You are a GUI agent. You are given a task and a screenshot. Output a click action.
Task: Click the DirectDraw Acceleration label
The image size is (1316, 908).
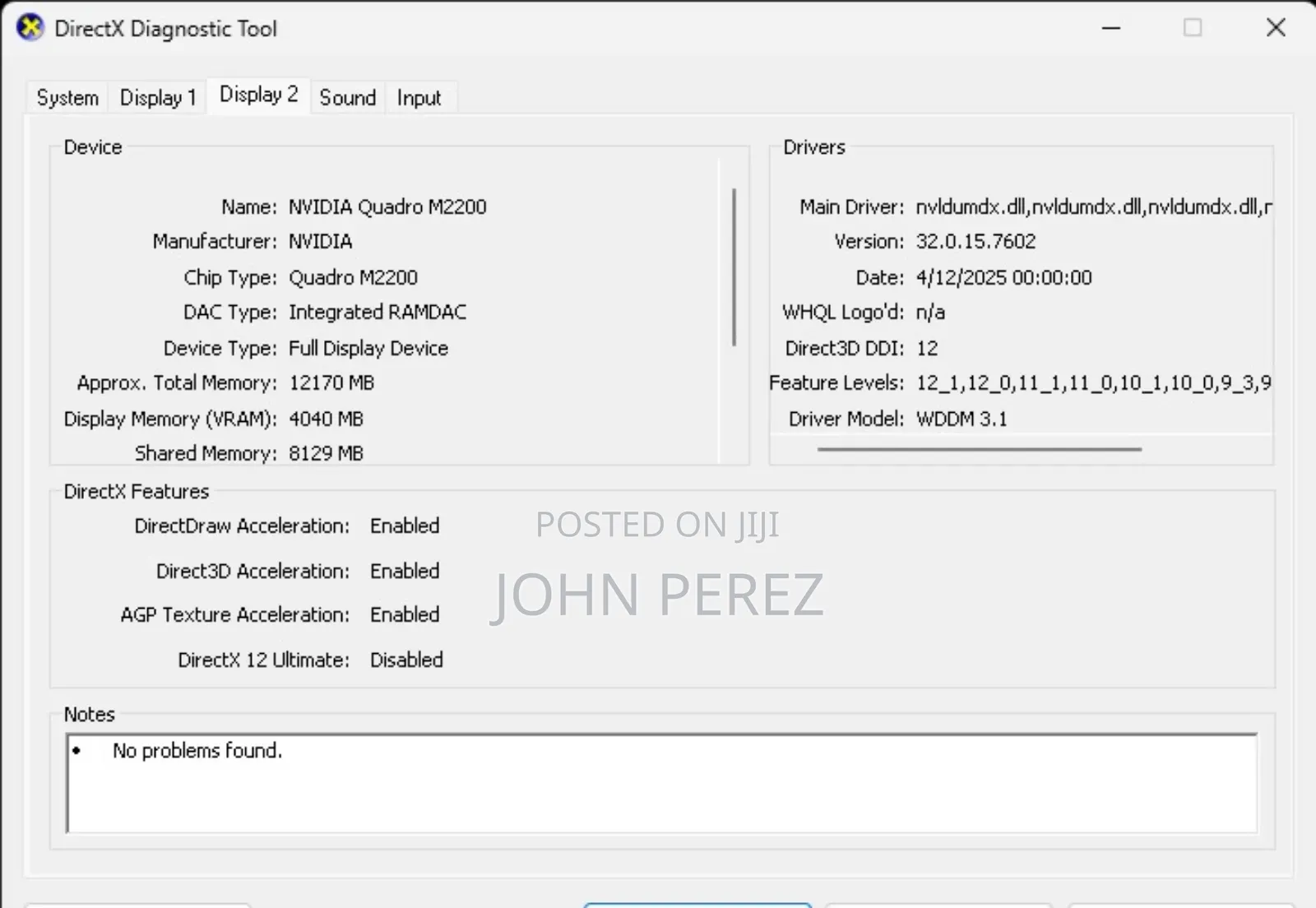coord(242,526)
